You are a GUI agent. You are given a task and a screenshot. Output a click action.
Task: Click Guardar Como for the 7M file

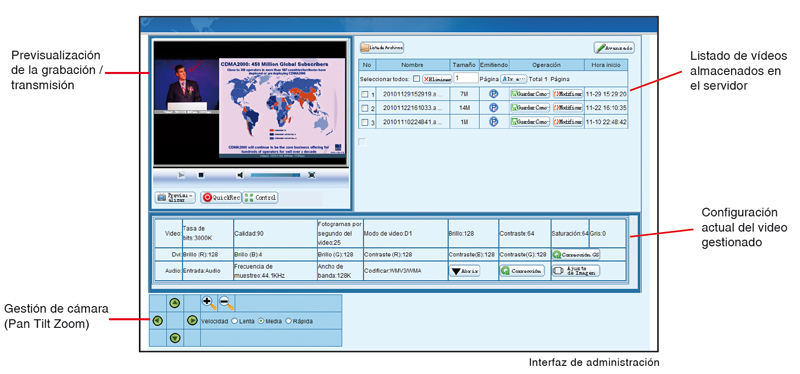pos(530,94)
